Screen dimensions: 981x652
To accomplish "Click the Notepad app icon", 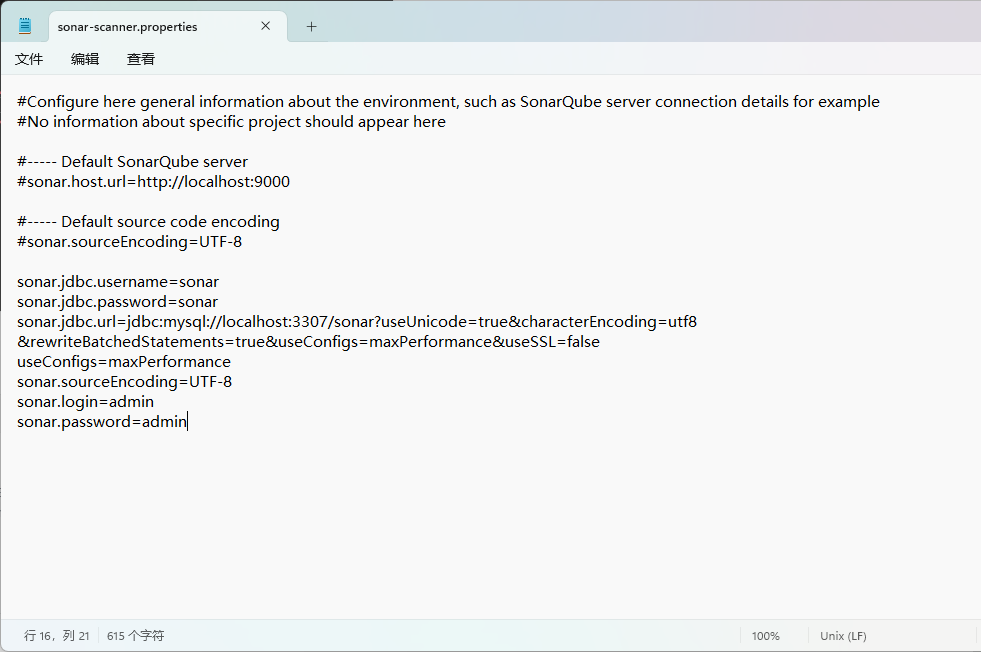I will [x=25, y=26].
